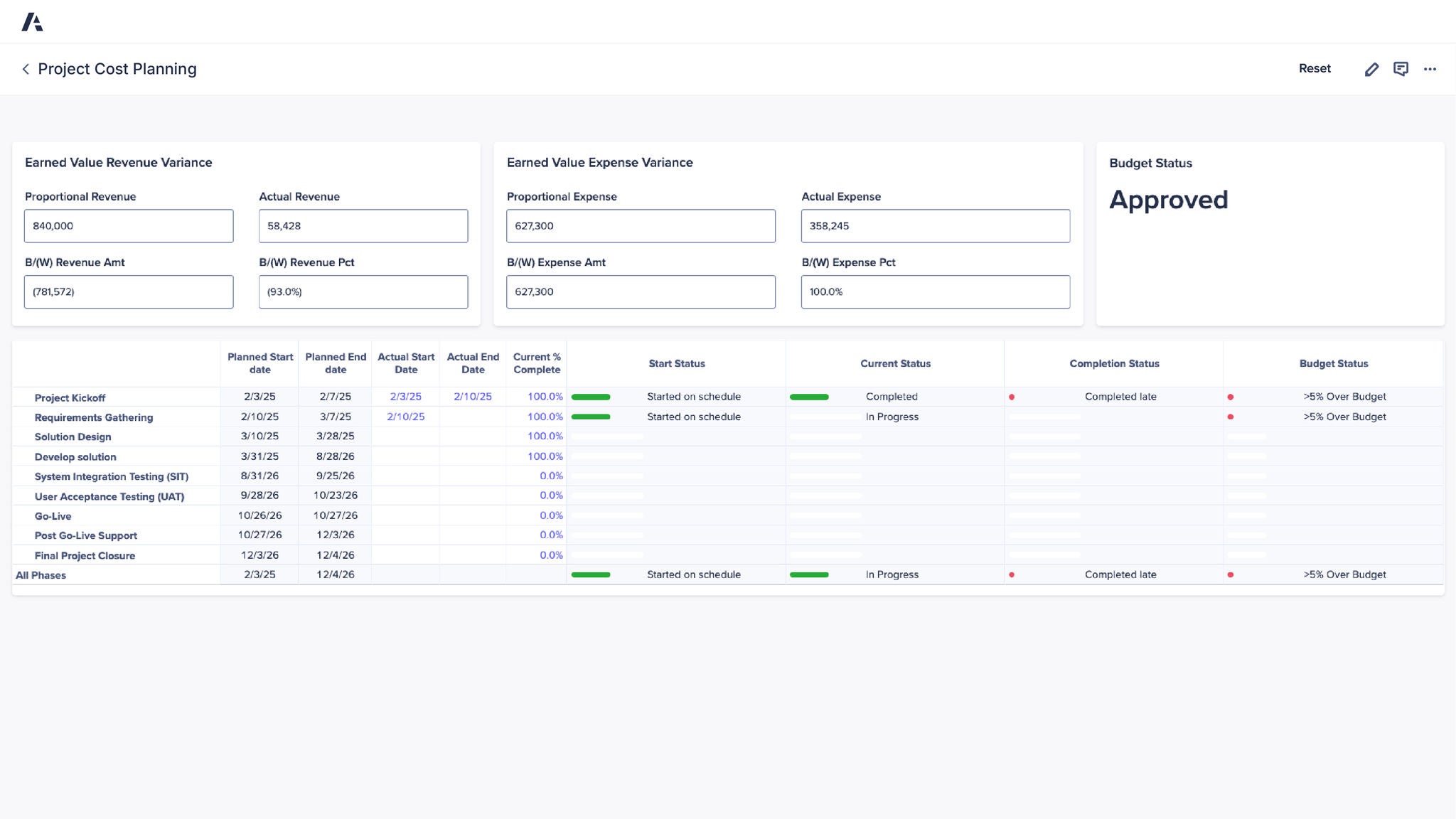
Task: Select the All Phases summary row
Action: pyautogui.click(x=41, y=574)
